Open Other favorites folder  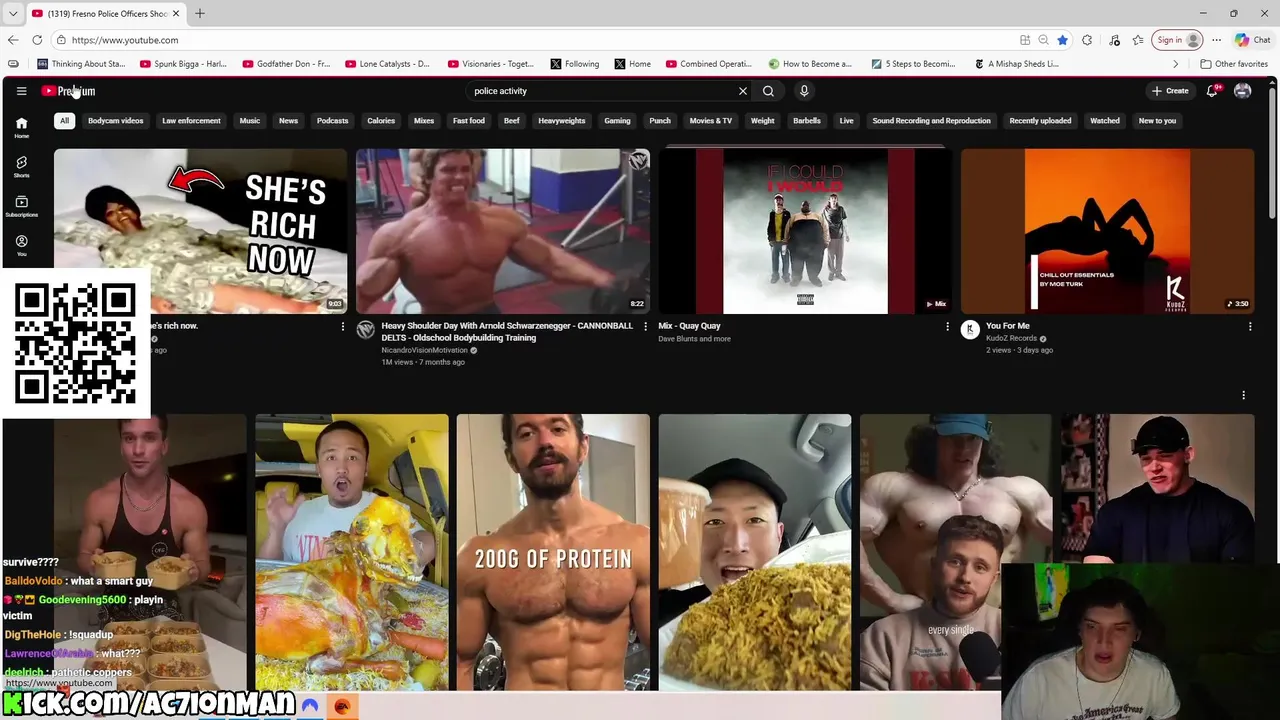[x=1234, y=64]
